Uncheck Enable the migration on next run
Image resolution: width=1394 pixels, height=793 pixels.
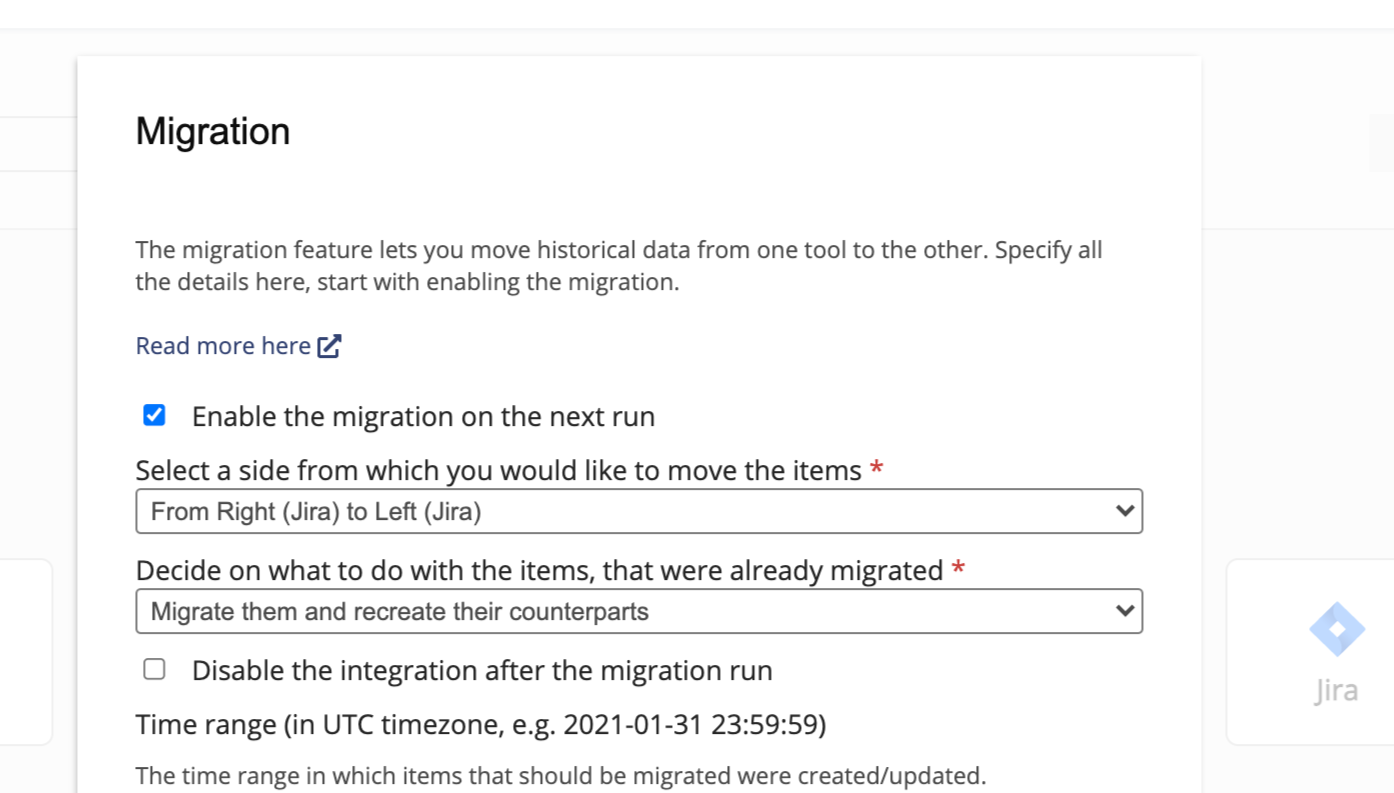[154, 415]
